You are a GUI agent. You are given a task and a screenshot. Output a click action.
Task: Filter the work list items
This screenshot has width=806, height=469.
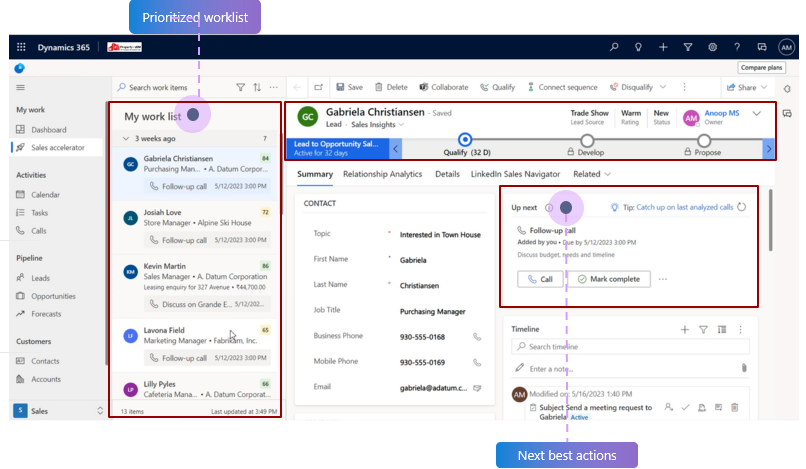[241, 87]
